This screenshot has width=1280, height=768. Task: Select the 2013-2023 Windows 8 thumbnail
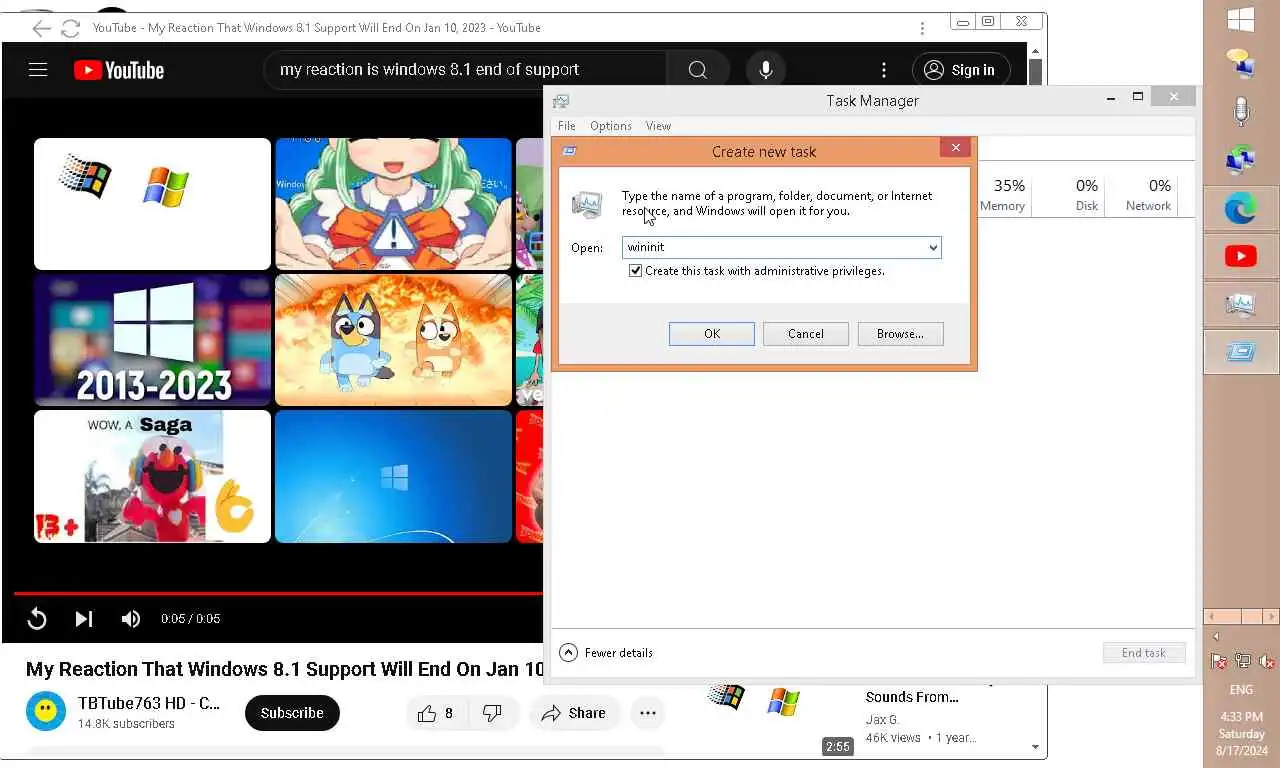pyautogui.click(x=152, y=340)
